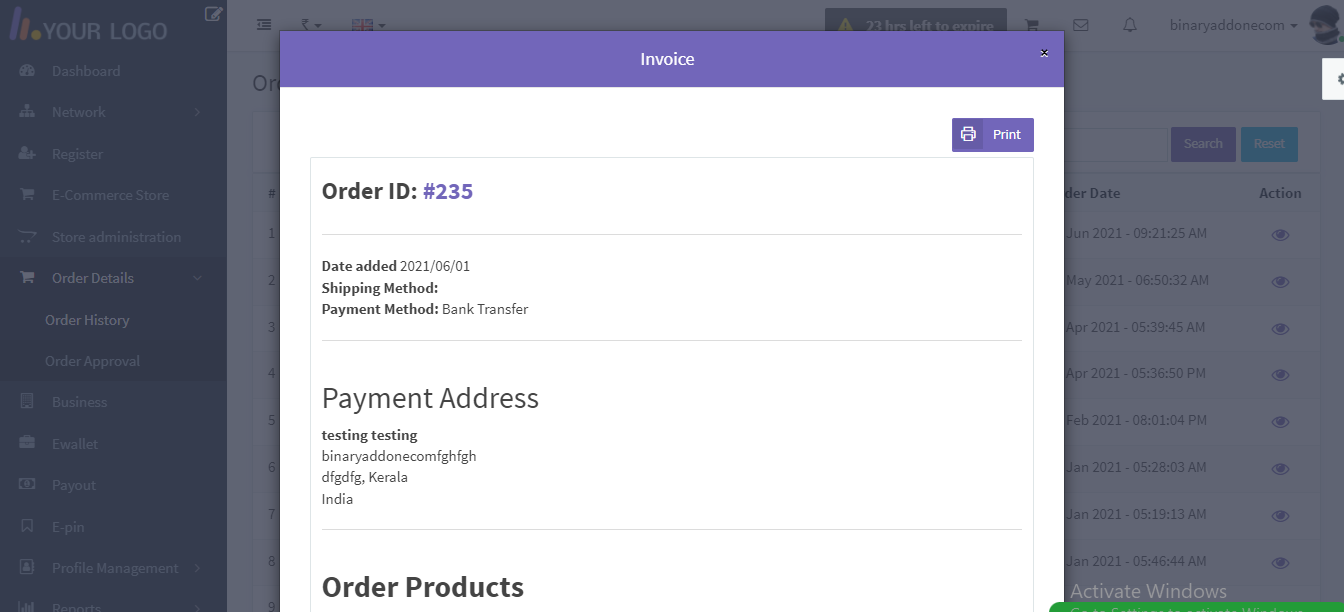View order with time 05:28:03 AM
The height and width of the screenshot is (612, 1344).
pos(1280,468)
